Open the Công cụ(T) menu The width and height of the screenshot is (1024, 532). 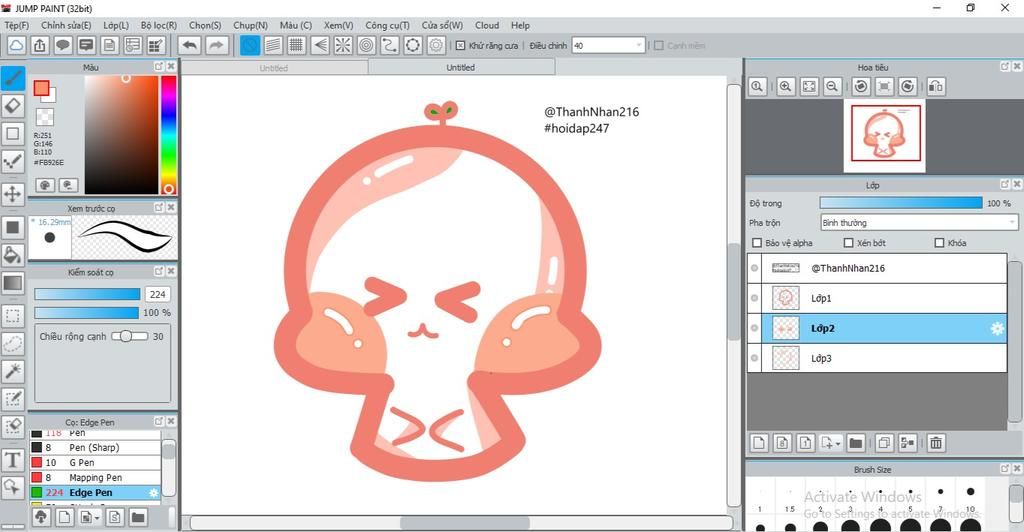387,25
